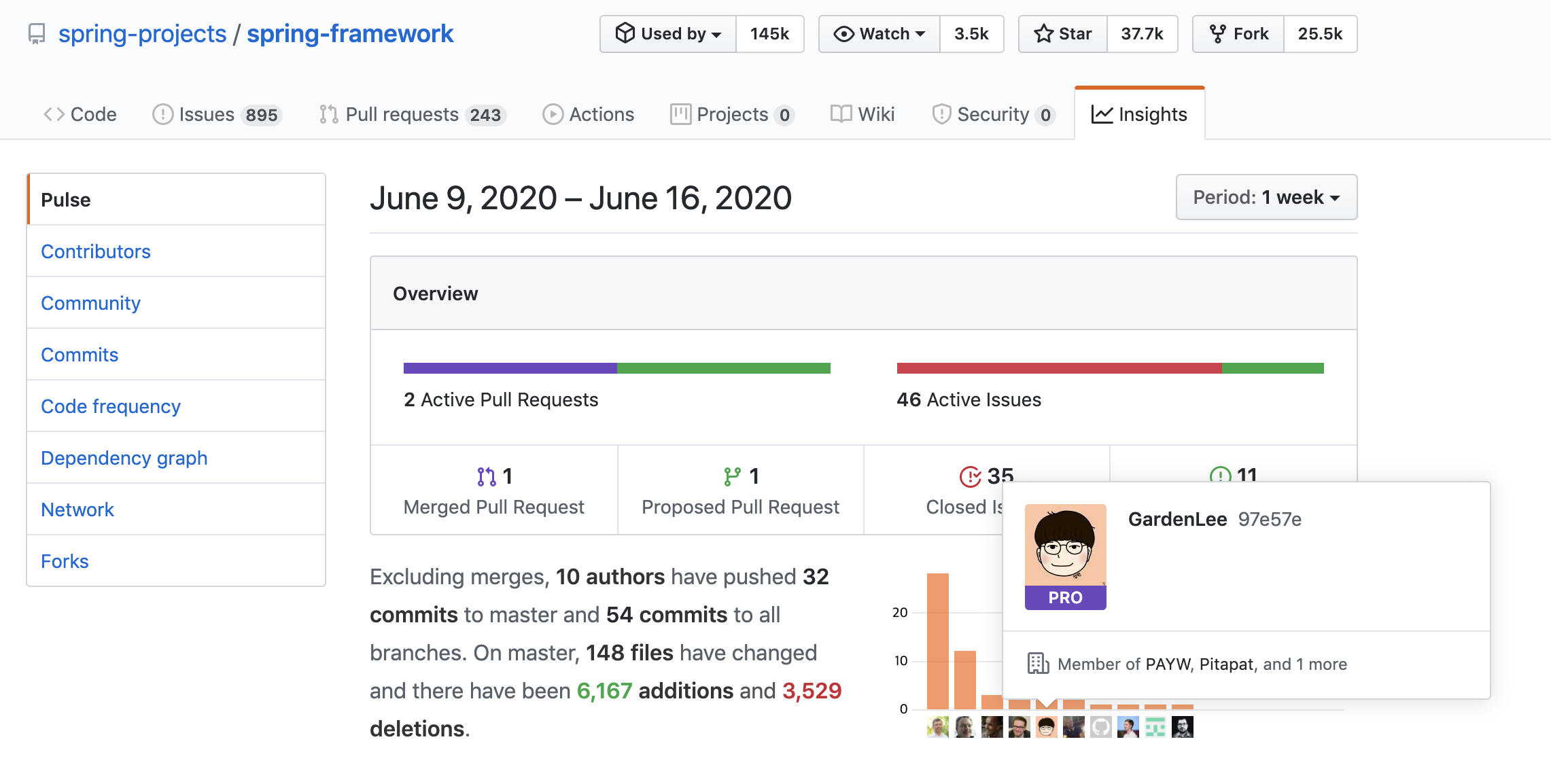Click the first contributor avatar below the chart
Viewport: 1551px width, 784px height.
coord(937,728)
